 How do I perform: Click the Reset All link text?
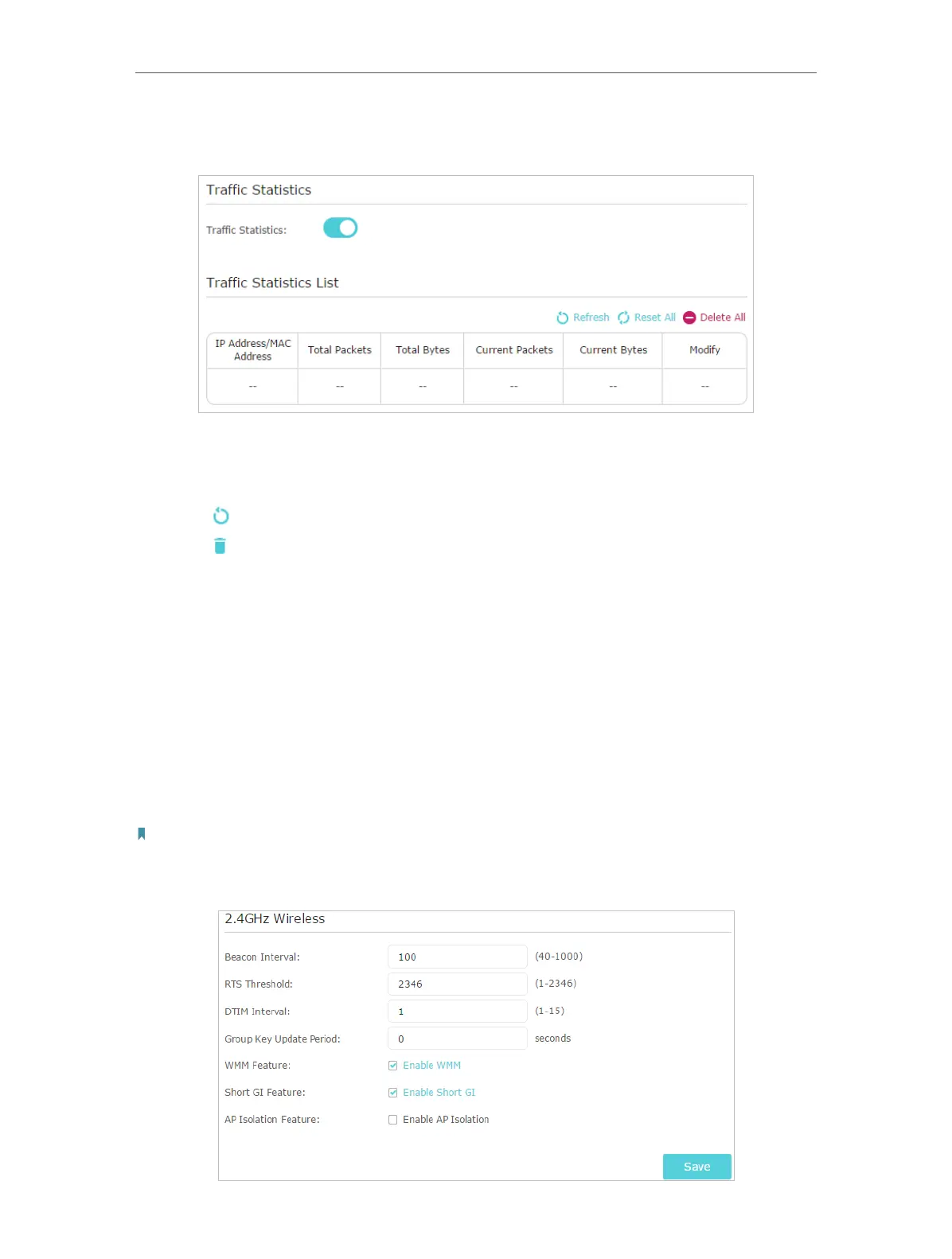coord(654,318)
